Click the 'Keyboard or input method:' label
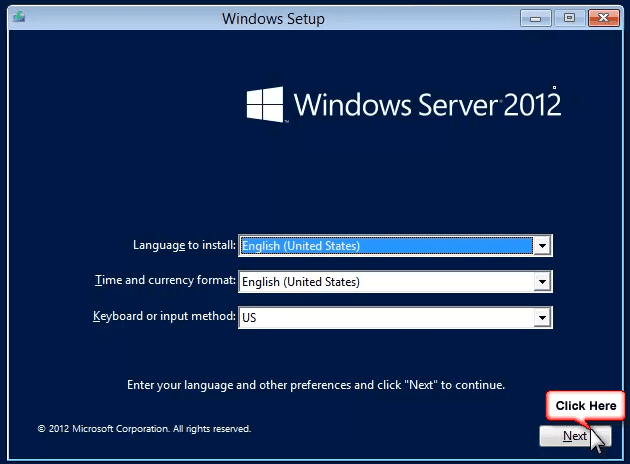This screenshot has width=630, height=464. pos(164,316)
